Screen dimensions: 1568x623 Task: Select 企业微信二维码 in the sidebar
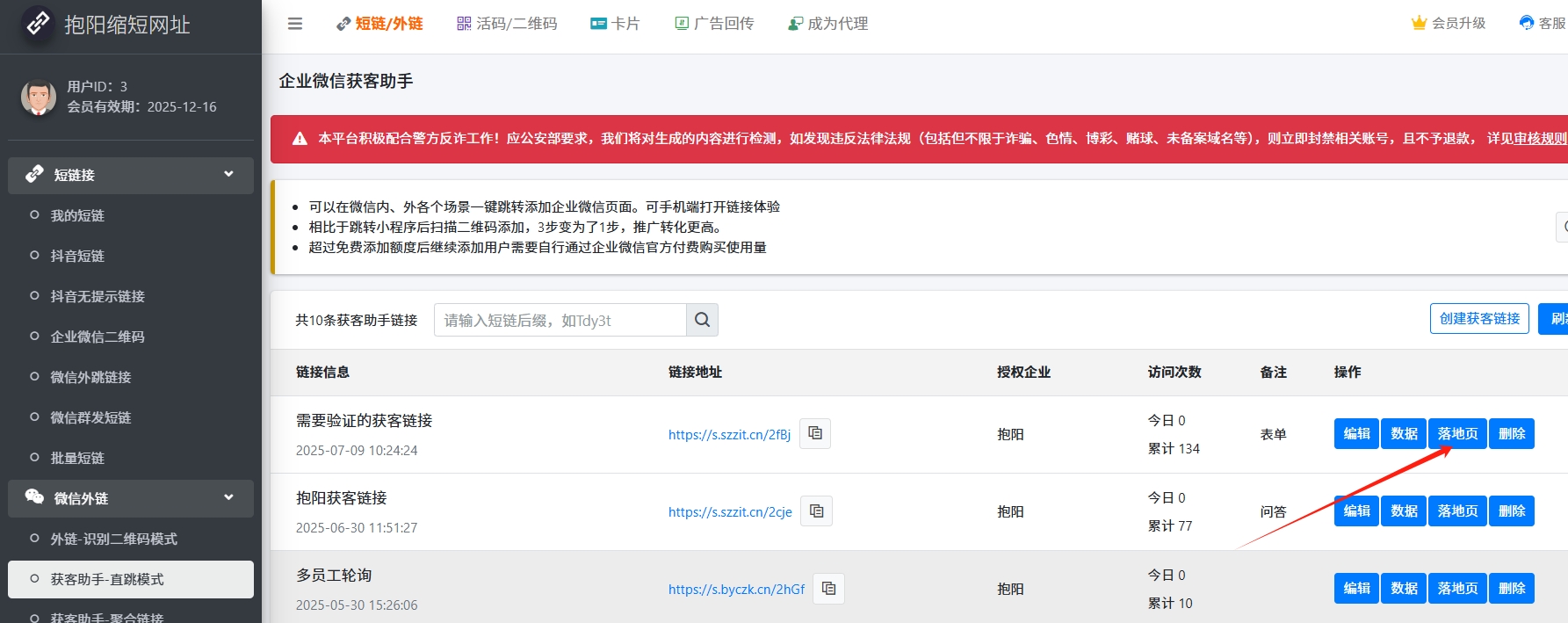tap(98, 337)
